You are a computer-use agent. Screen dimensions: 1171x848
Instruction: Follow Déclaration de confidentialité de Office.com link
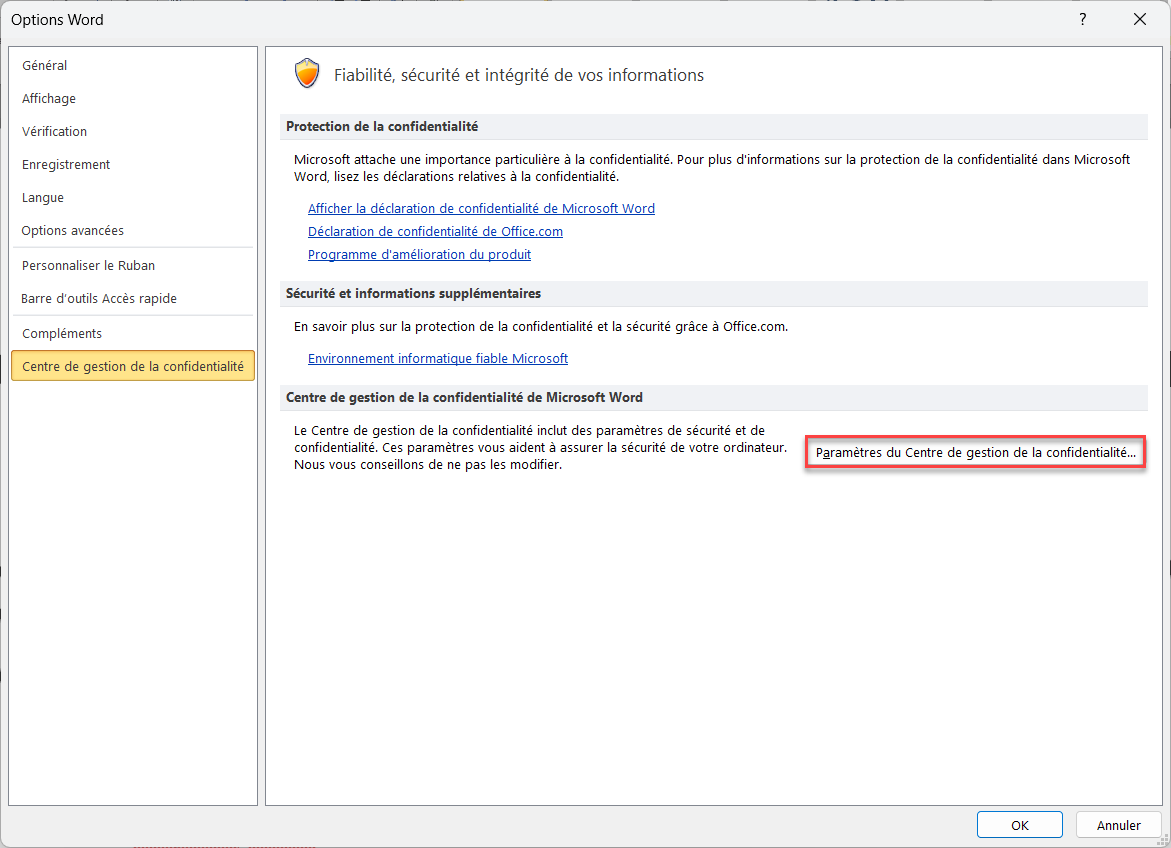pos(435,232)
